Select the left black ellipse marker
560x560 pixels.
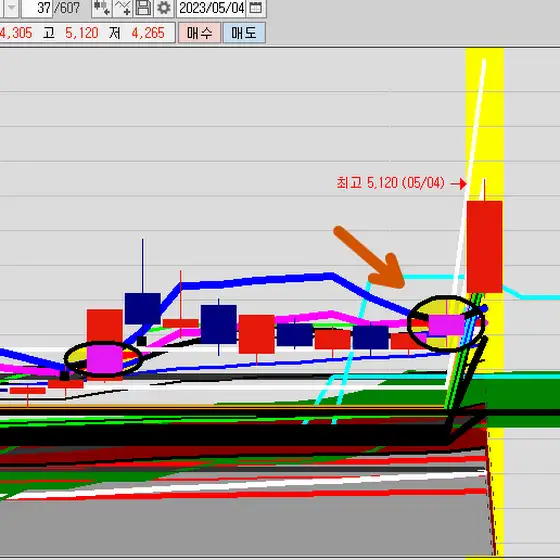tap(103, 359)
